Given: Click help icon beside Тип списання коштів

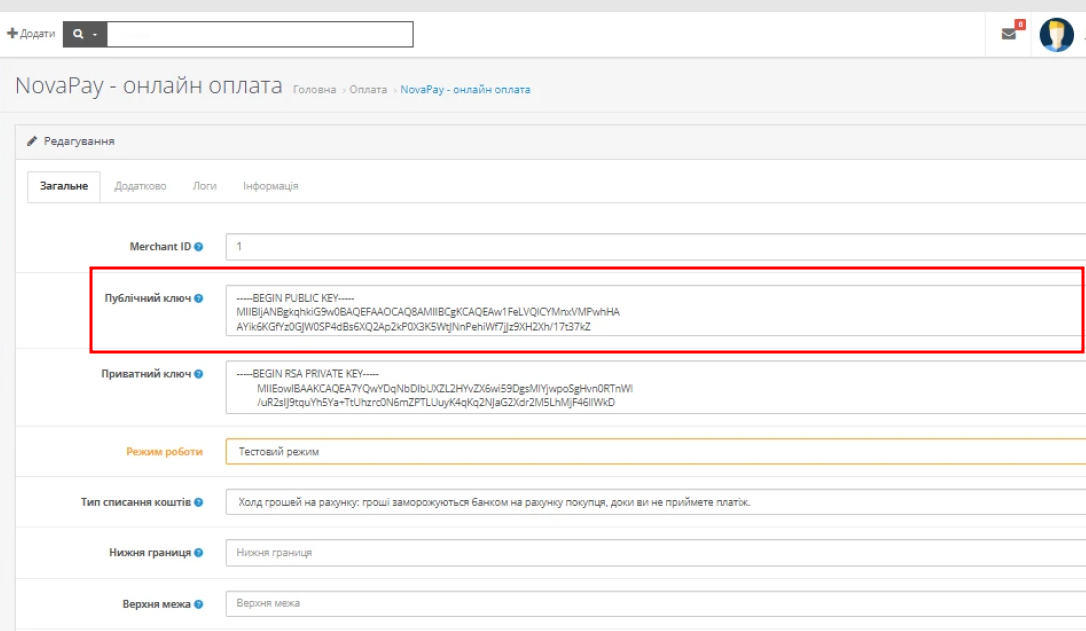Looking at the screenshot, I should click(198, 502).
